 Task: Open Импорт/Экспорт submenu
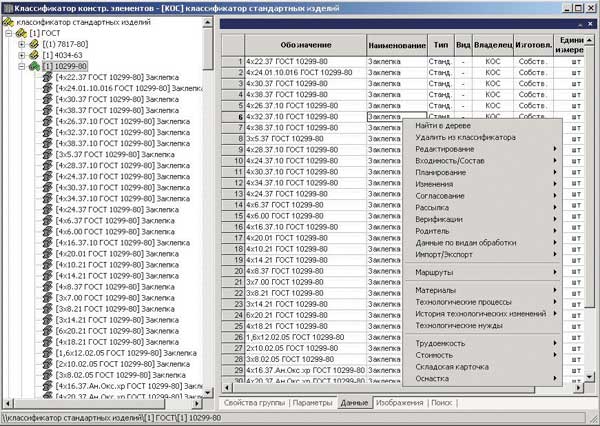pos(483,255)
